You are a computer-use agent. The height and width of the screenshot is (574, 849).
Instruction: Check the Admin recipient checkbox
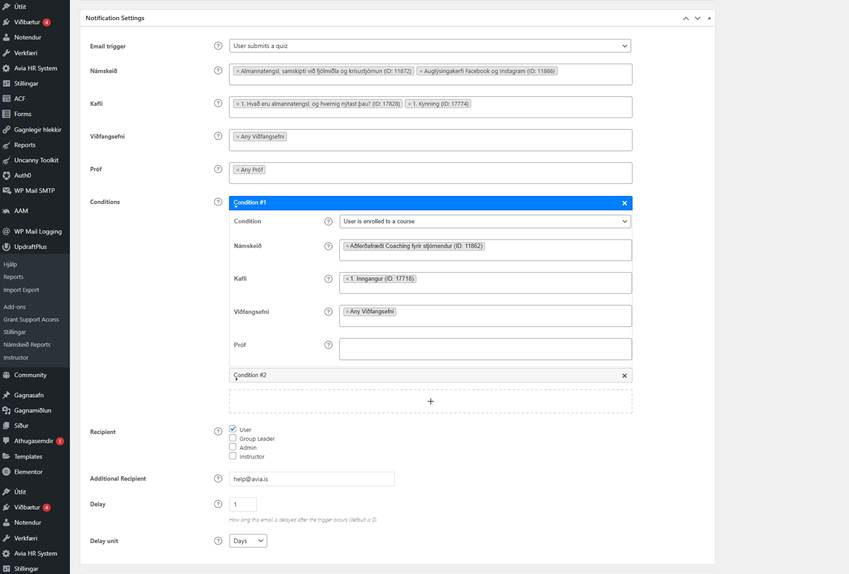[x=233, y=447]
